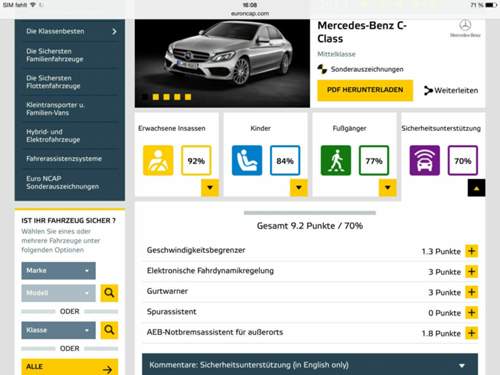
Task: Select the fourth carousel dot
Action: tap(177, 97)
